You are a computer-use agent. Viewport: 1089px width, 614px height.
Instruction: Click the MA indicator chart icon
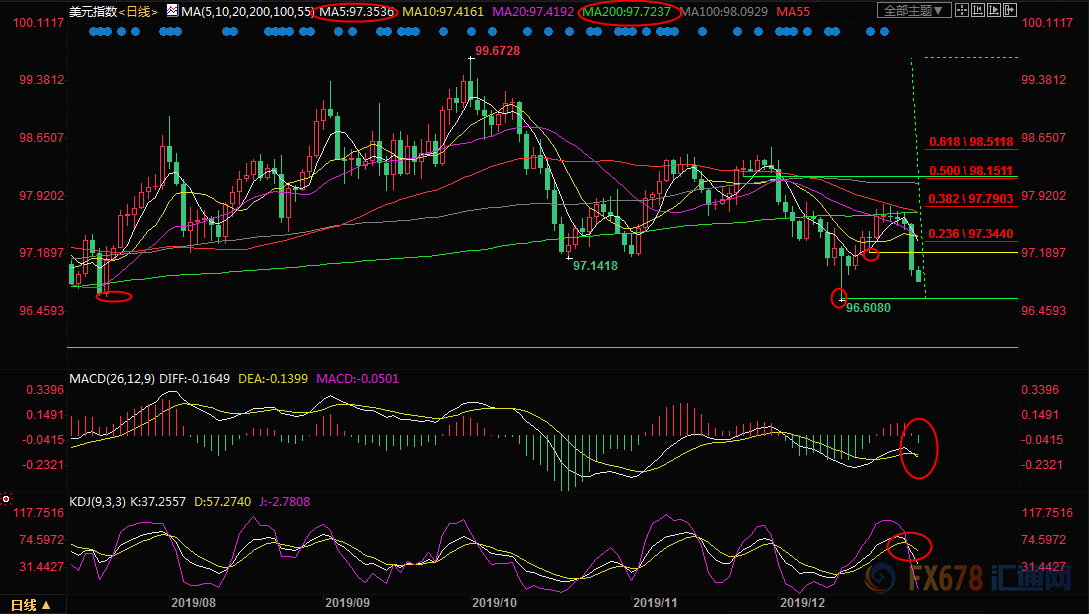172,12
